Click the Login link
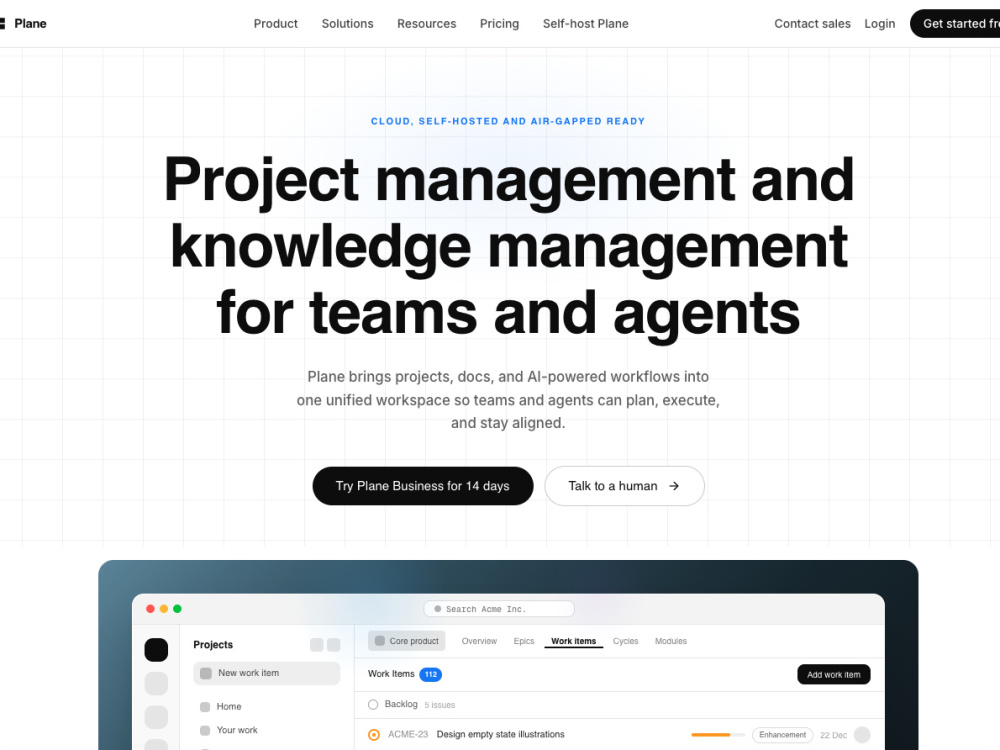 pos(879,24)
